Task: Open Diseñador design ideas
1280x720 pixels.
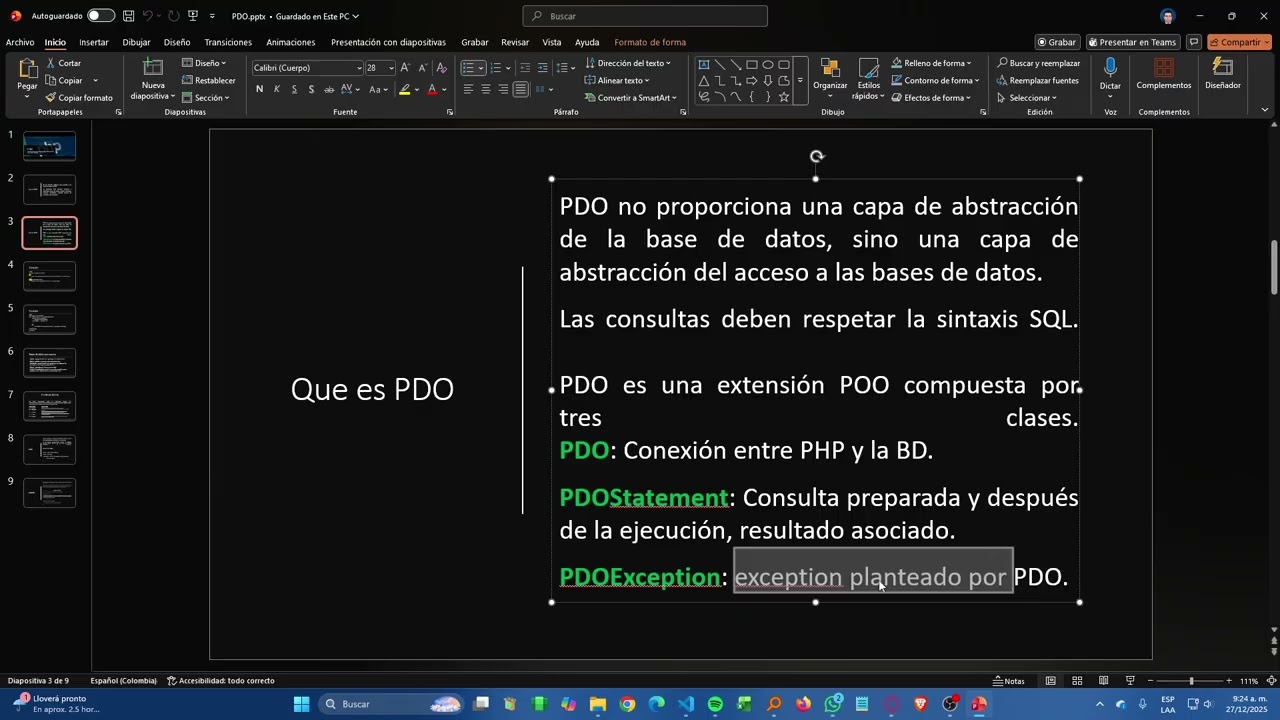Action: click(1222, 74)
